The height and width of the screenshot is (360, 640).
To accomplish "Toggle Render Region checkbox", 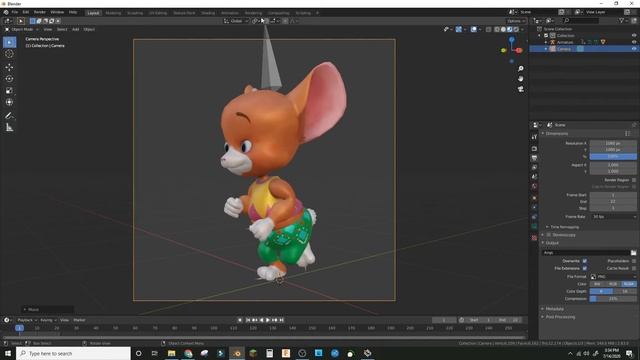I will point(634,180).
